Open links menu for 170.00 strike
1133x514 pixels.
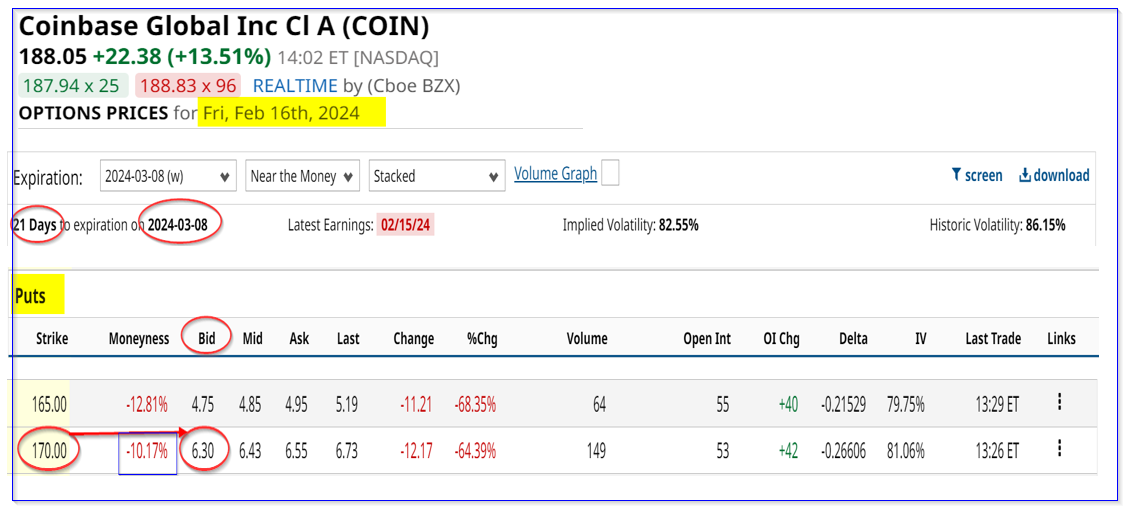pos(1059,450)
